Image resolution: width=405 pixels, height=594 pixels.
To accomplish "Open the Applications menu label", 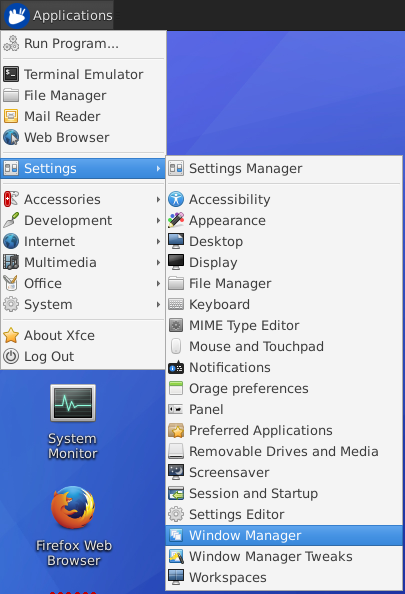I will click(72, 15).
